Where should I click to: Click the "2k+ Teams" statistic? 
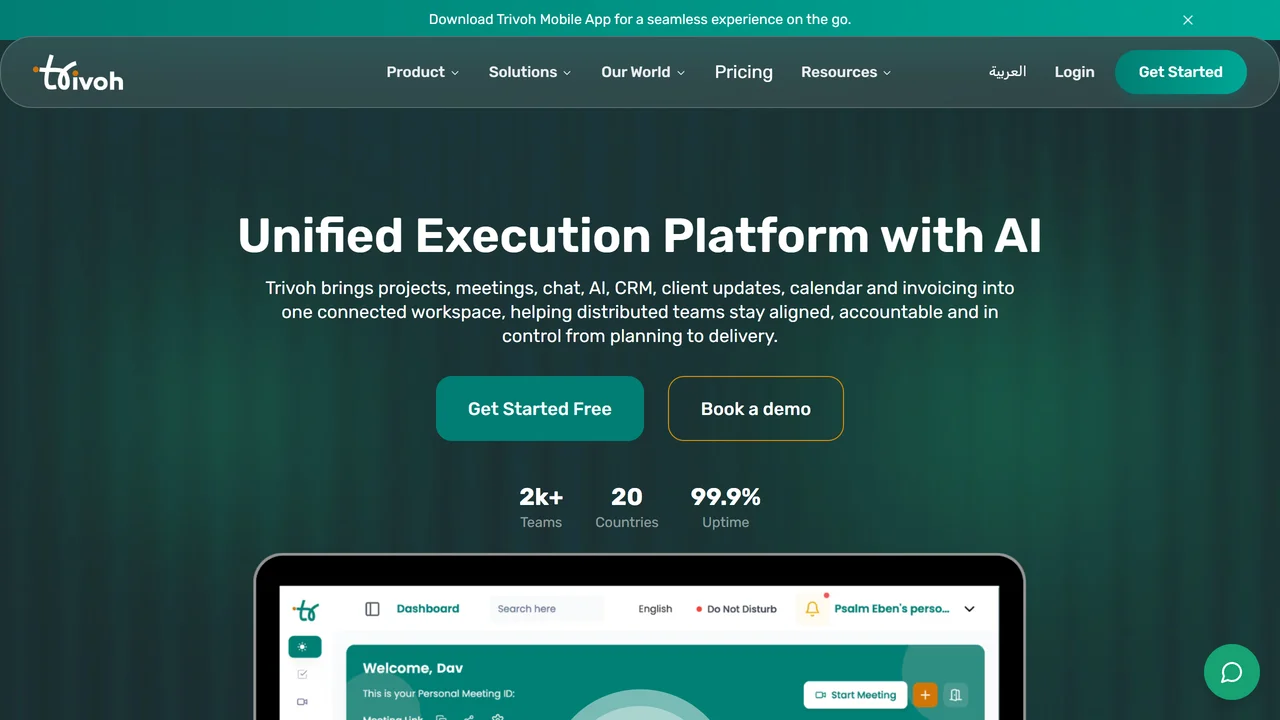point(541,507)
